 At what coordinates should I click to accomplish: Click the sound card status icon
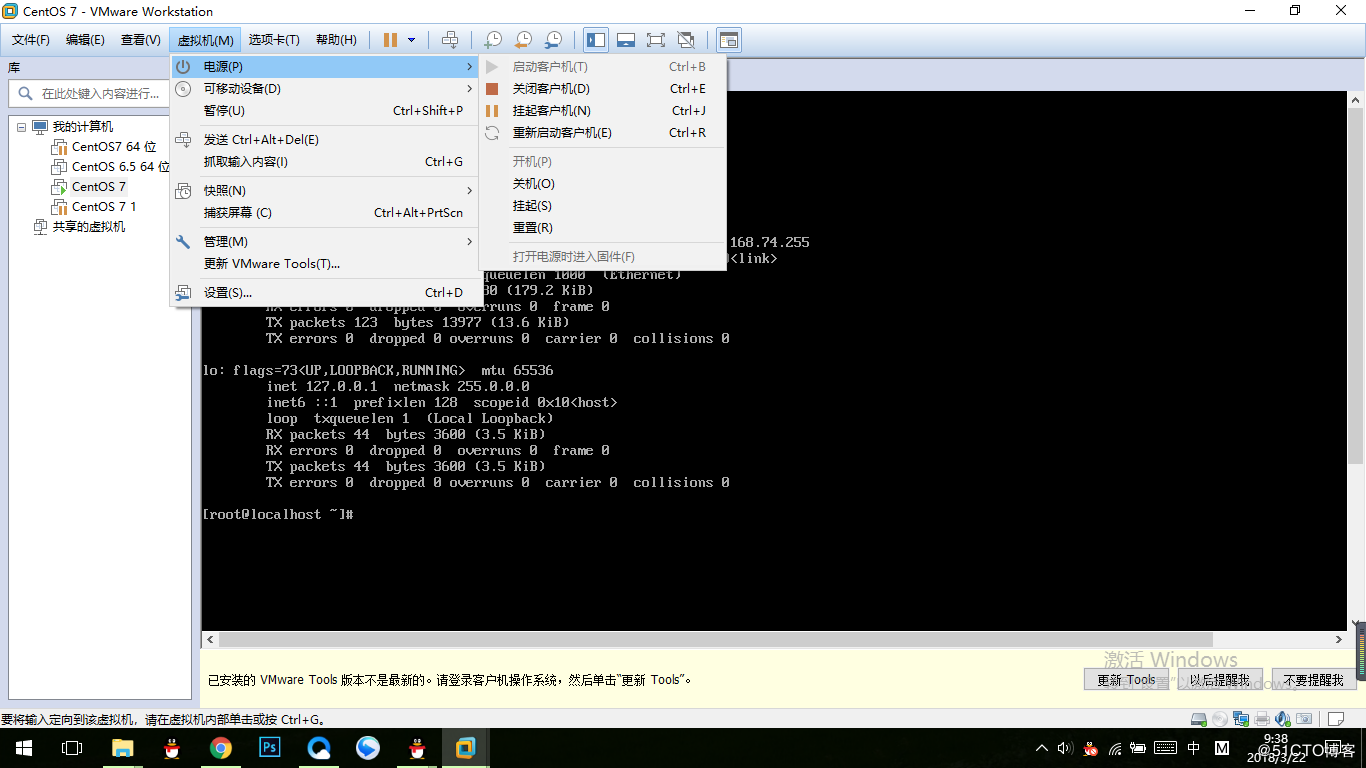tap(1283, 719)
